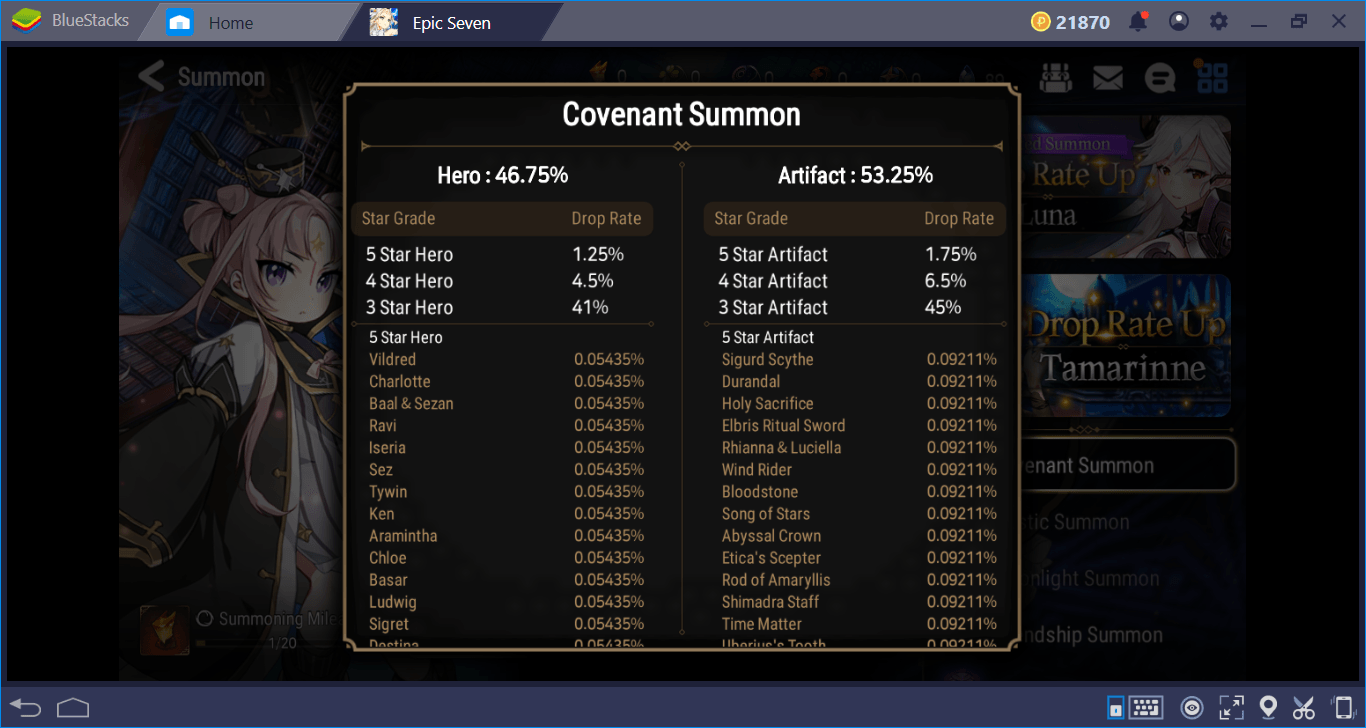This screenshot has height=728, width=1366.
Task: Click the Time Matter artifact entry
Action: pos(859,623)
